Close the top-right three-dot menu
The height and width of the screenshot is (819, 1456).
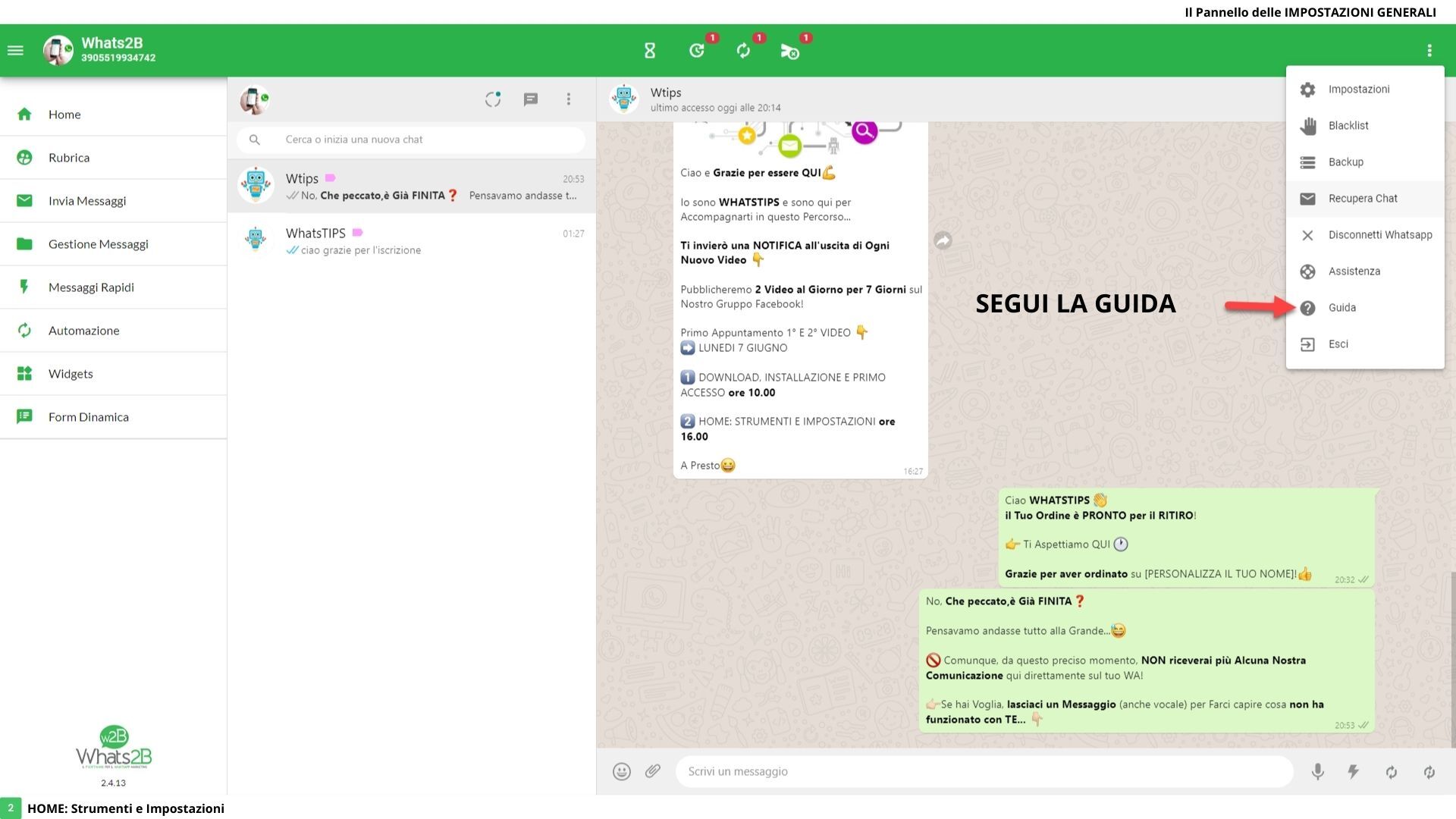[1429, 51]
